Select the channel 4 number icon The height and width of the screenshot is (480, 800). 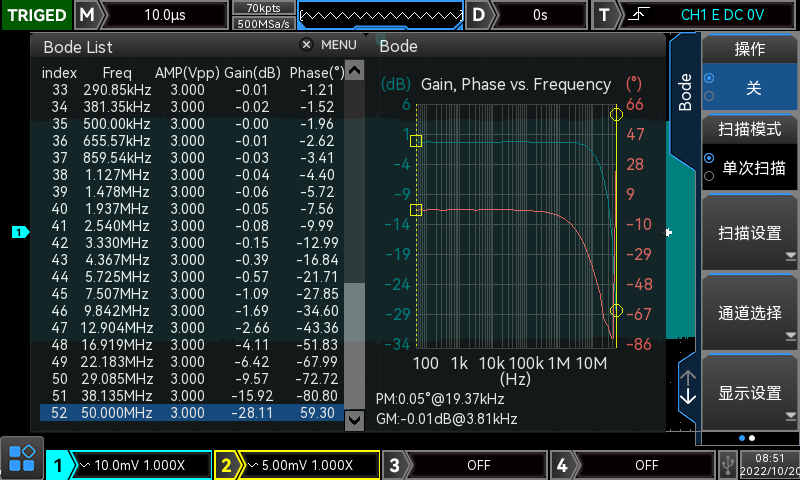coord(563,465)
